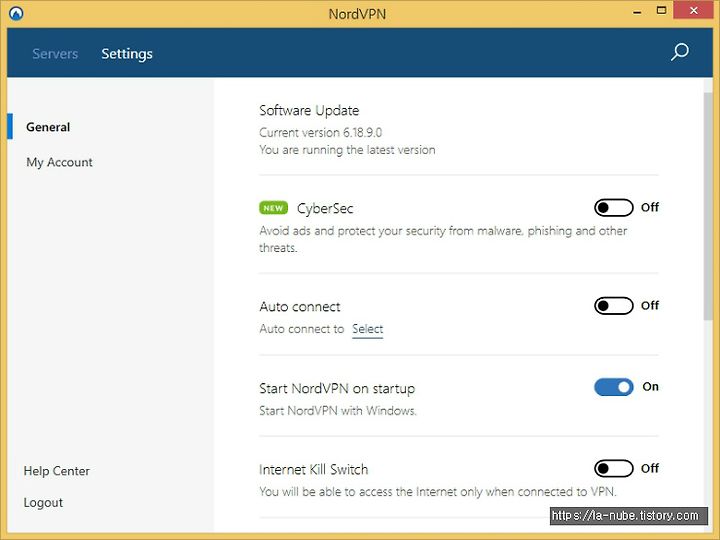Click the search magnifier icon
This screenshot has height=540, width=720.
tap(680, 52)
